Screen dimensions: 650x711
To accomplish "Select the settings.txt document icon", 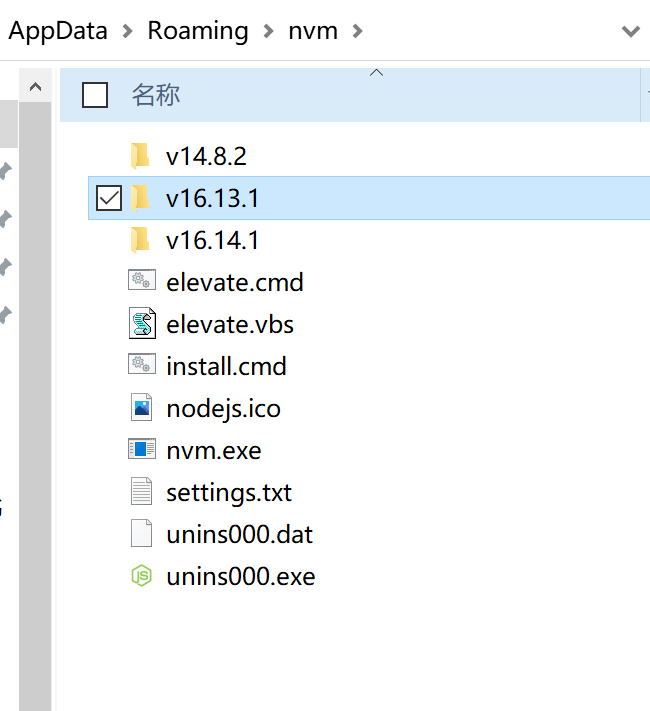I will pos(142,491).
